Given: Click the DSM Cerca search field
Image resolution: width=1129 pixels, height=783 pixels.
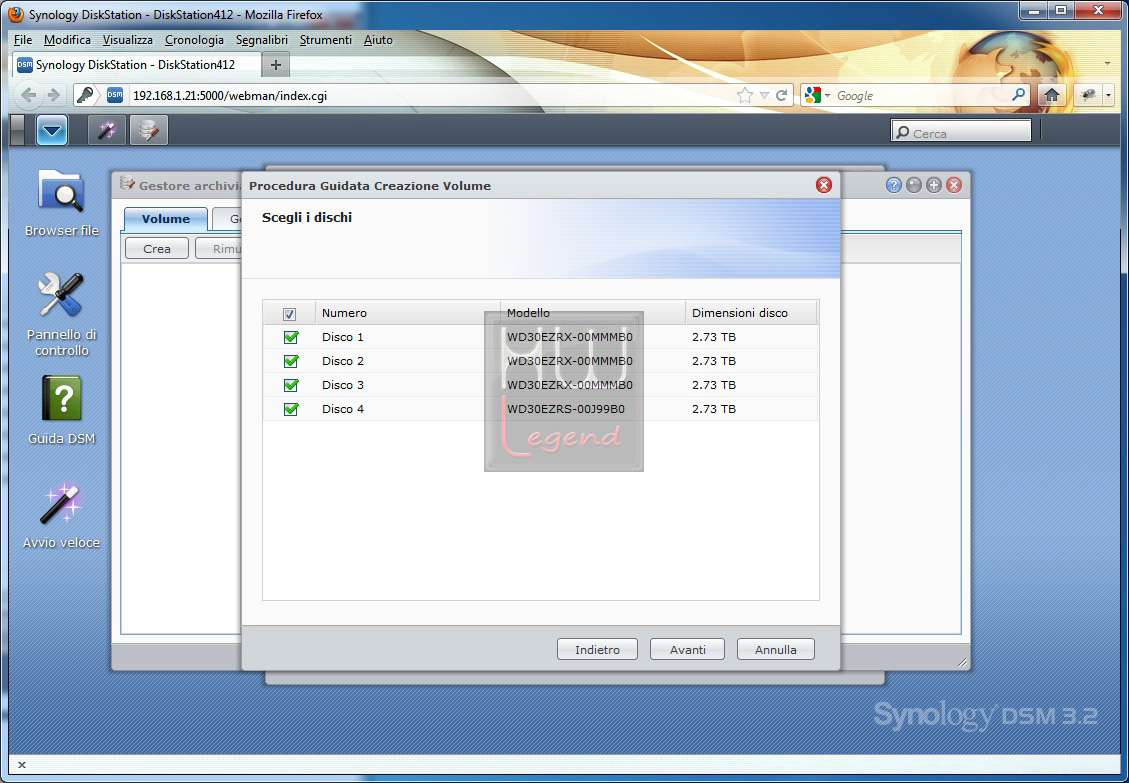Looking at the screenshot, I should click(x=961, y=130).
